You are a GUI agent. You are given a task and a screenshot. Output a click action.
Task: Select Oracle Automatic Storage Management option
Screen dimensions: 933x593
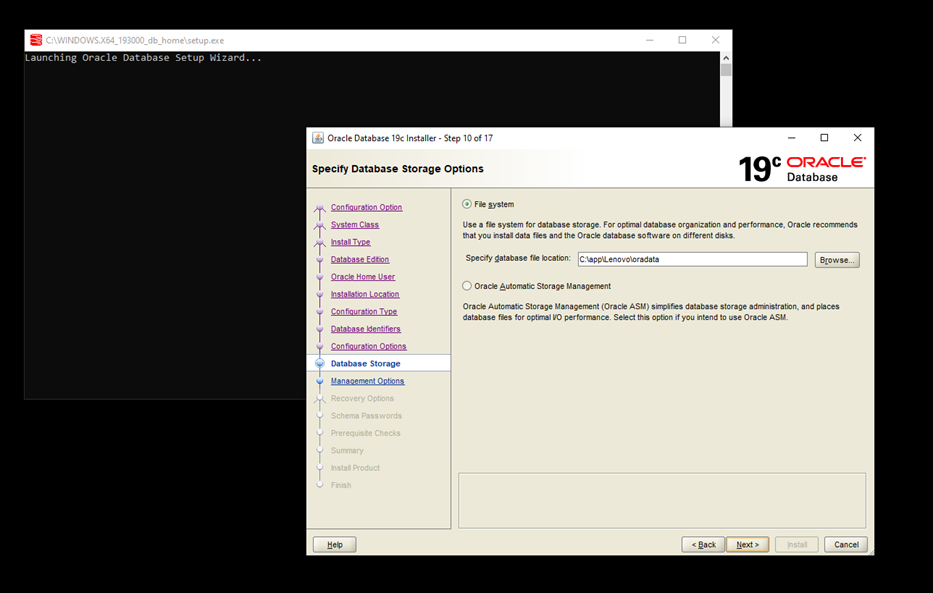pyautogui.click(x=467, y=286)
